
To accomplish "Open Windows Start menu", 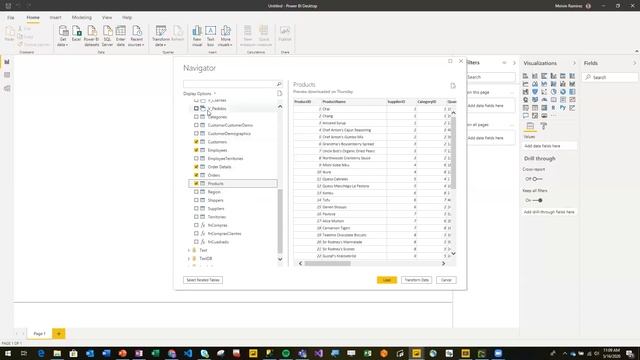I will [x=7, y=353].
